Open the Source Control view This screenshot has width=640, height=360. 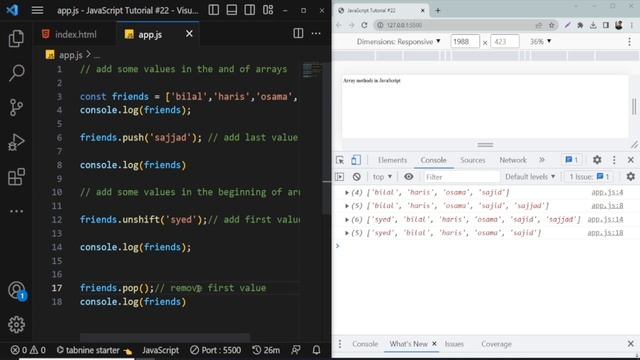[16, 108]
